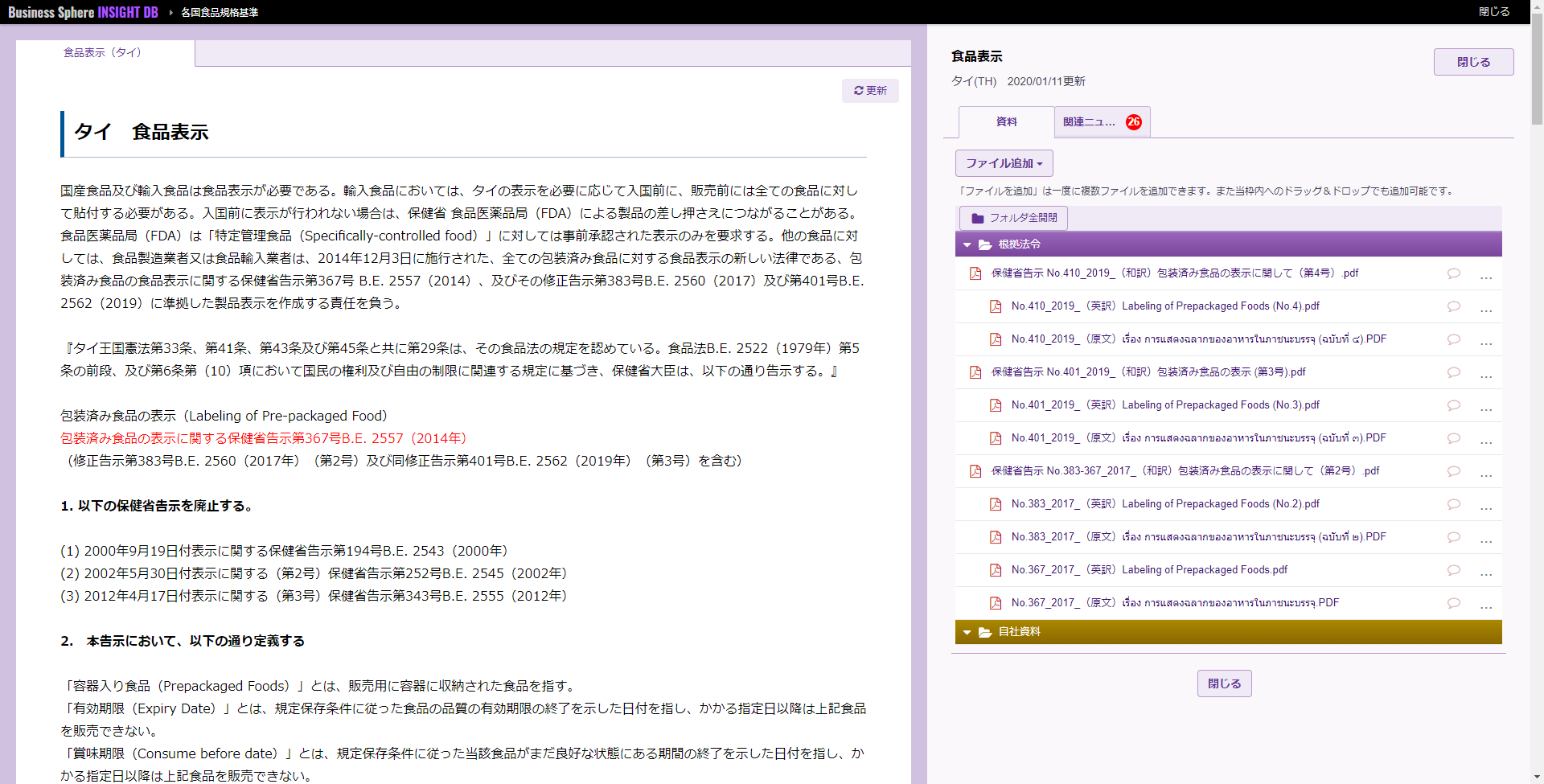Switch to the 関連ニュース tab

click(x=1101, y=122)
